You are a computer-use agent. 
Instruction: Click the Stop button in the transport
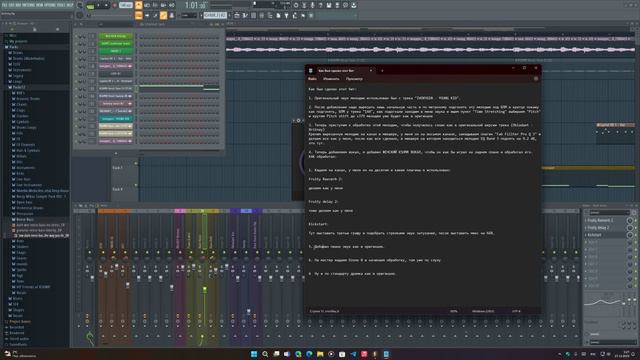pos(107,5)
